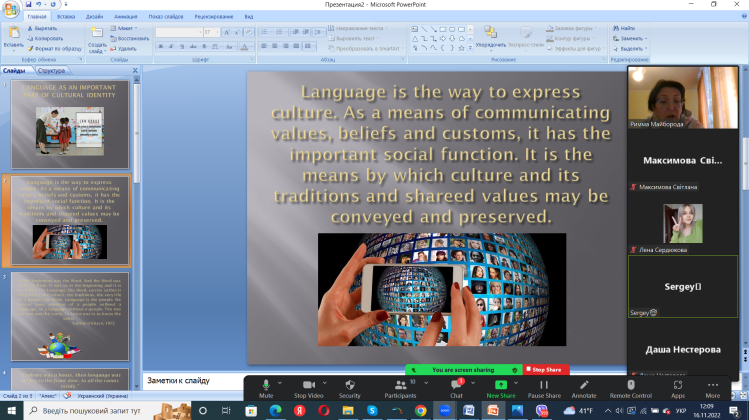Screen dimensions: 749x420
Task: Toggle italic formatting К
Action: coord(171,46)
